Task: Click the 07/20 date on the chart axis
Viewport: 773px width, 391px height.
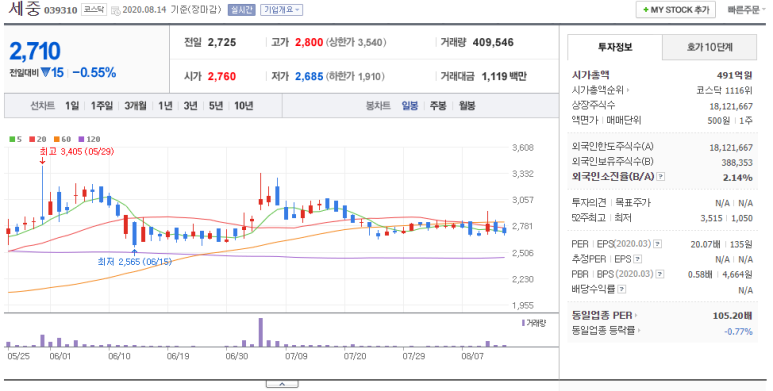Action: [x=354, y=356]
